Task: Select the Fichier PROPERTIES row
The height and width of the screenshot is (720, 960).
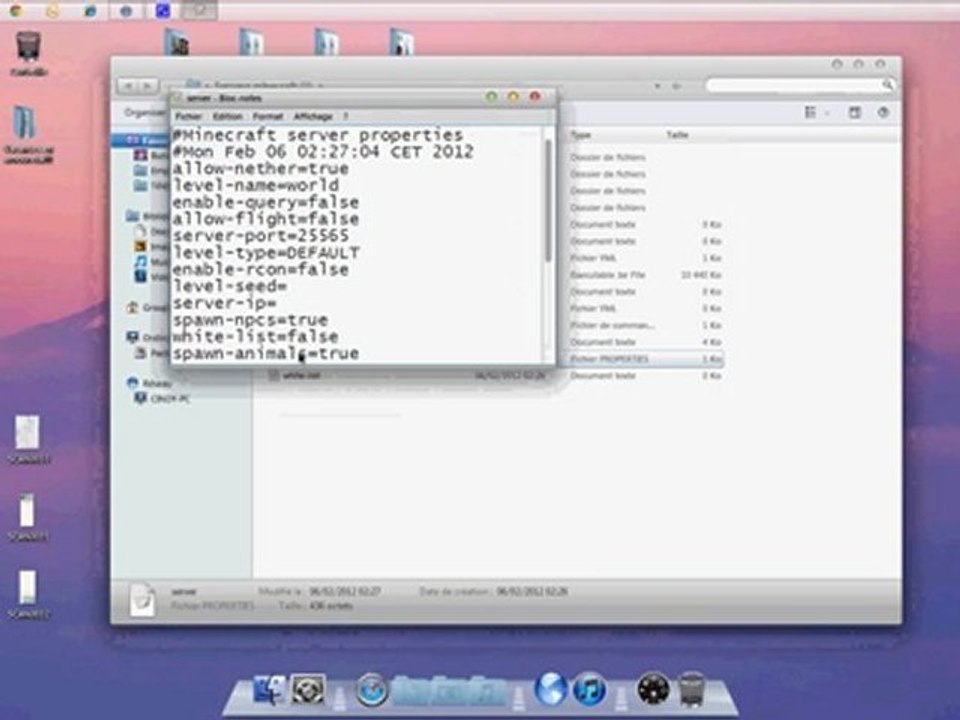Action: 643,359
